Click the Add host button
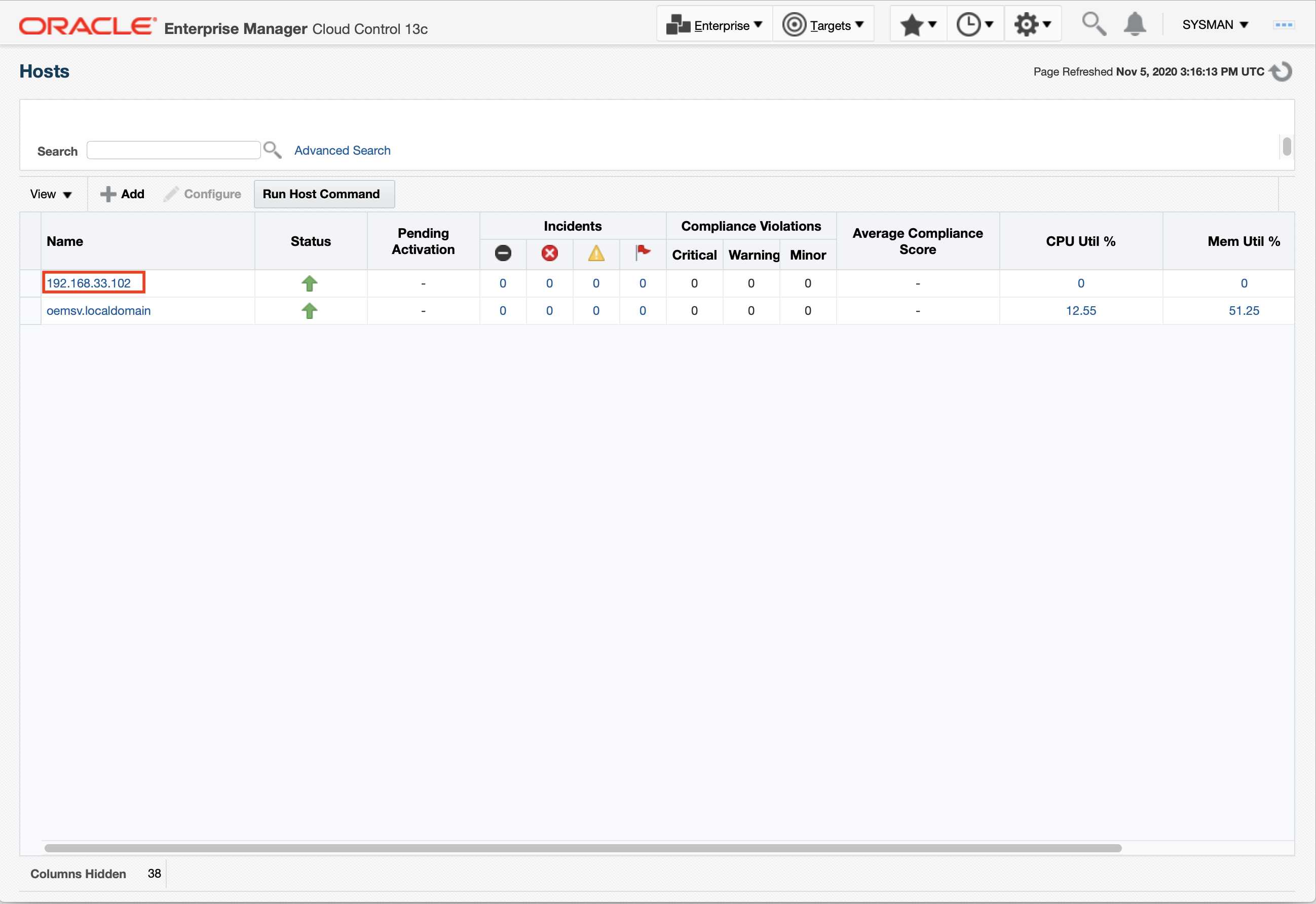This screenshot has width=1316, height=904. tap(122, 194)
